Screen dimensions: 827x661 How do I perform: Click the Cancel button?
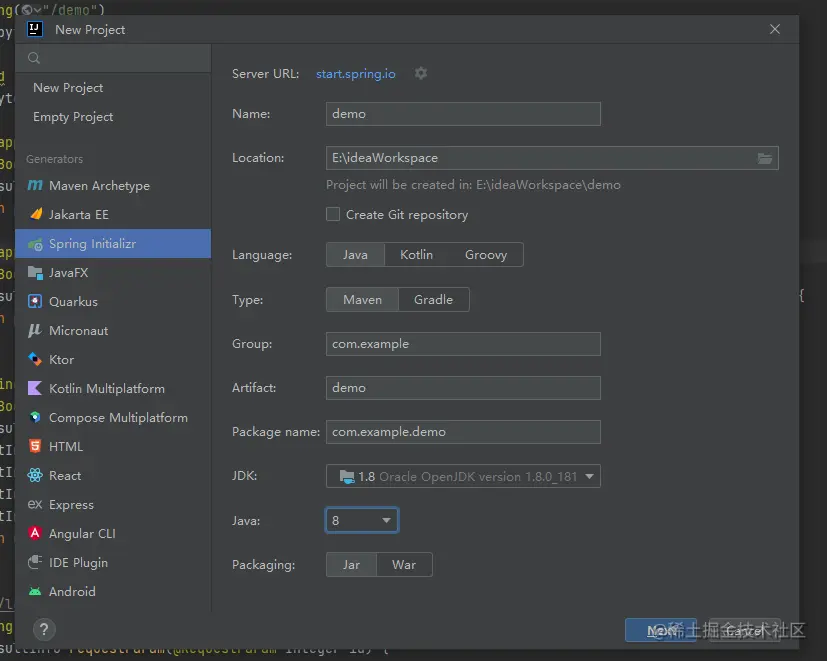(x=745, y=630)
